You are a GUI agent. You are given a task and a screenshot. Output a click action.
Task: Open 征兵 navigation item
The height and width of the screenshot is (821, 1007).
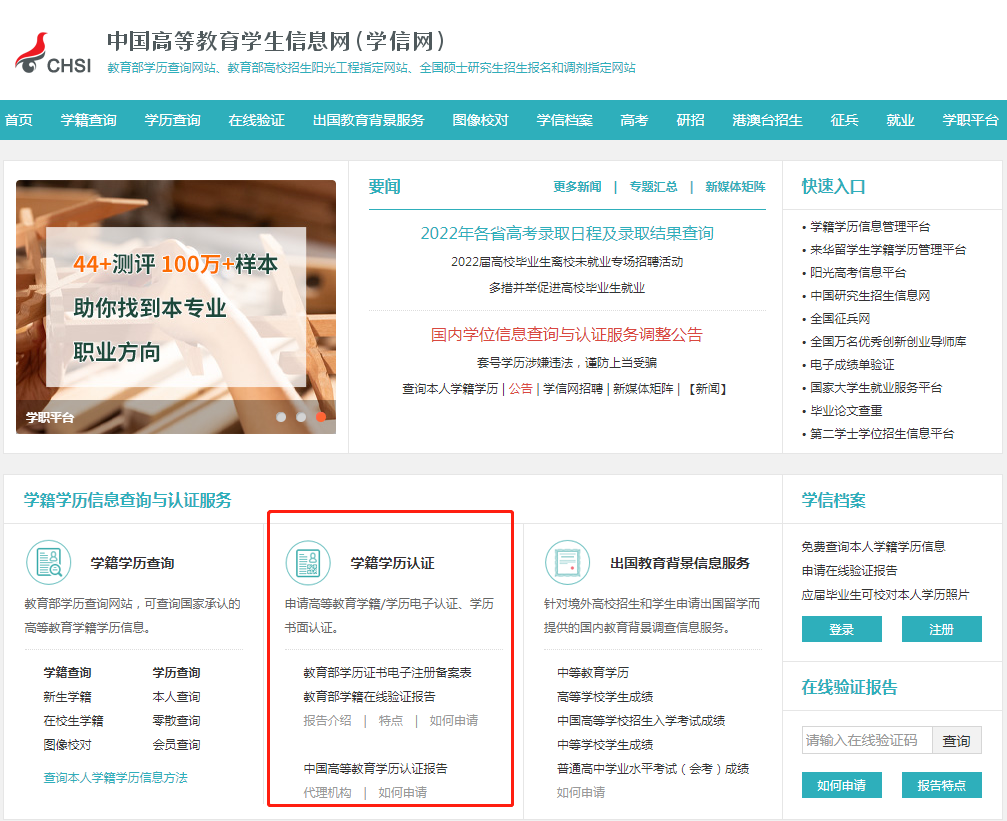844,120
